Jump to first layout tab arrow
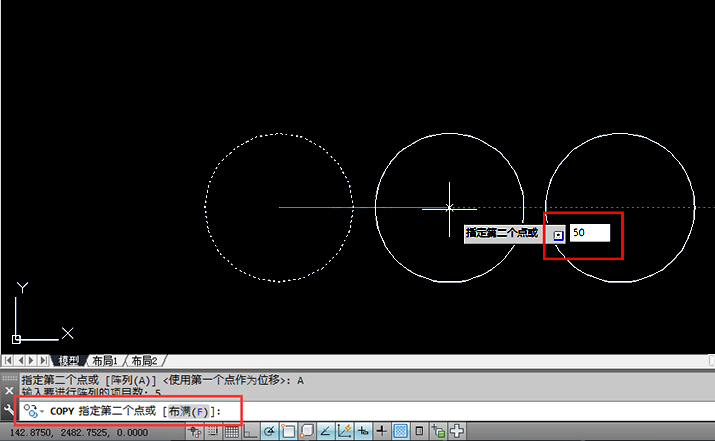The width and height of the screenshot is (715, 441). (8, 361)
